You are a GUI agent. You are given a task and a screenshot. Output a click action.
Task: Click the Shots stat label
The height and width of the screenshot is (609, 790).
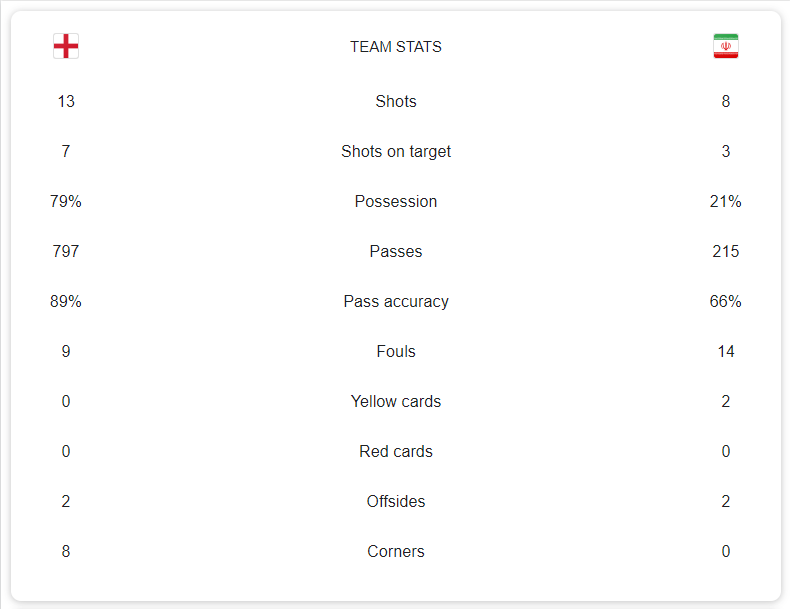coord(396,101)
